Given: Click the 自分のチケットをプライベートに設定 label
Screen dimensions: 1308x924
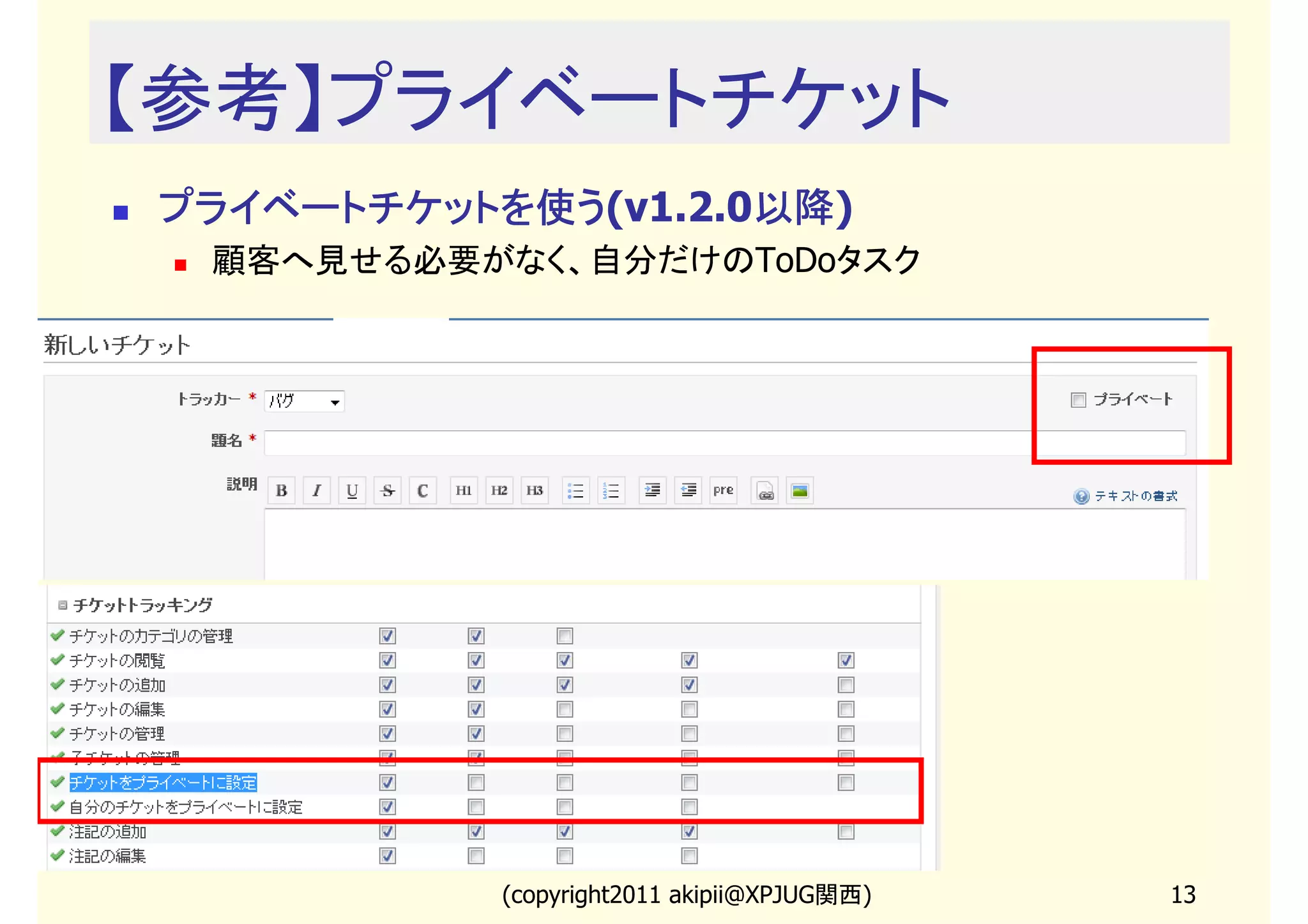Looking at the screenshot, I should click(x=186, y=807).
